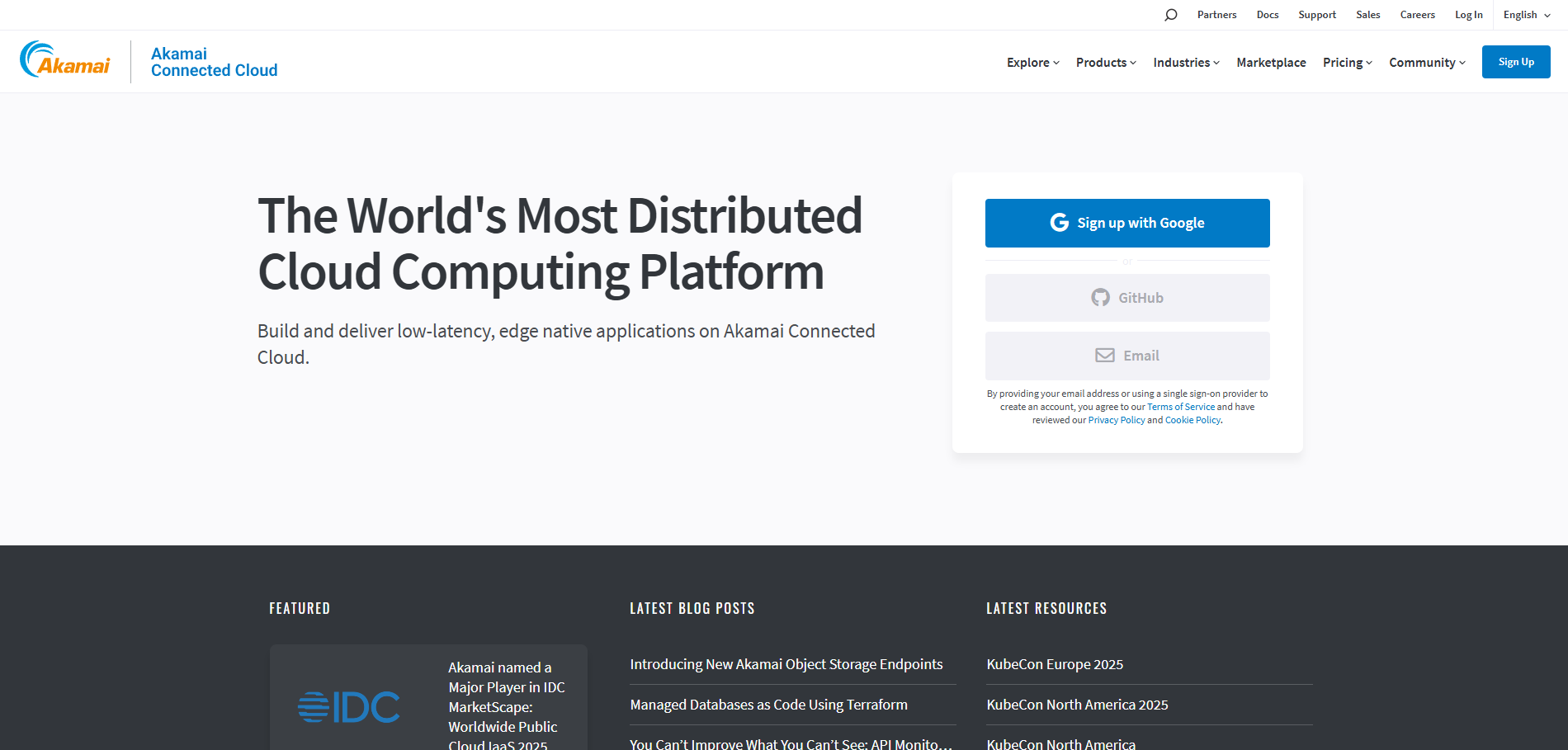Open KubeCon Europe 2025 resource
This screenshot has height=750, width=1568.
[1055, 664]
